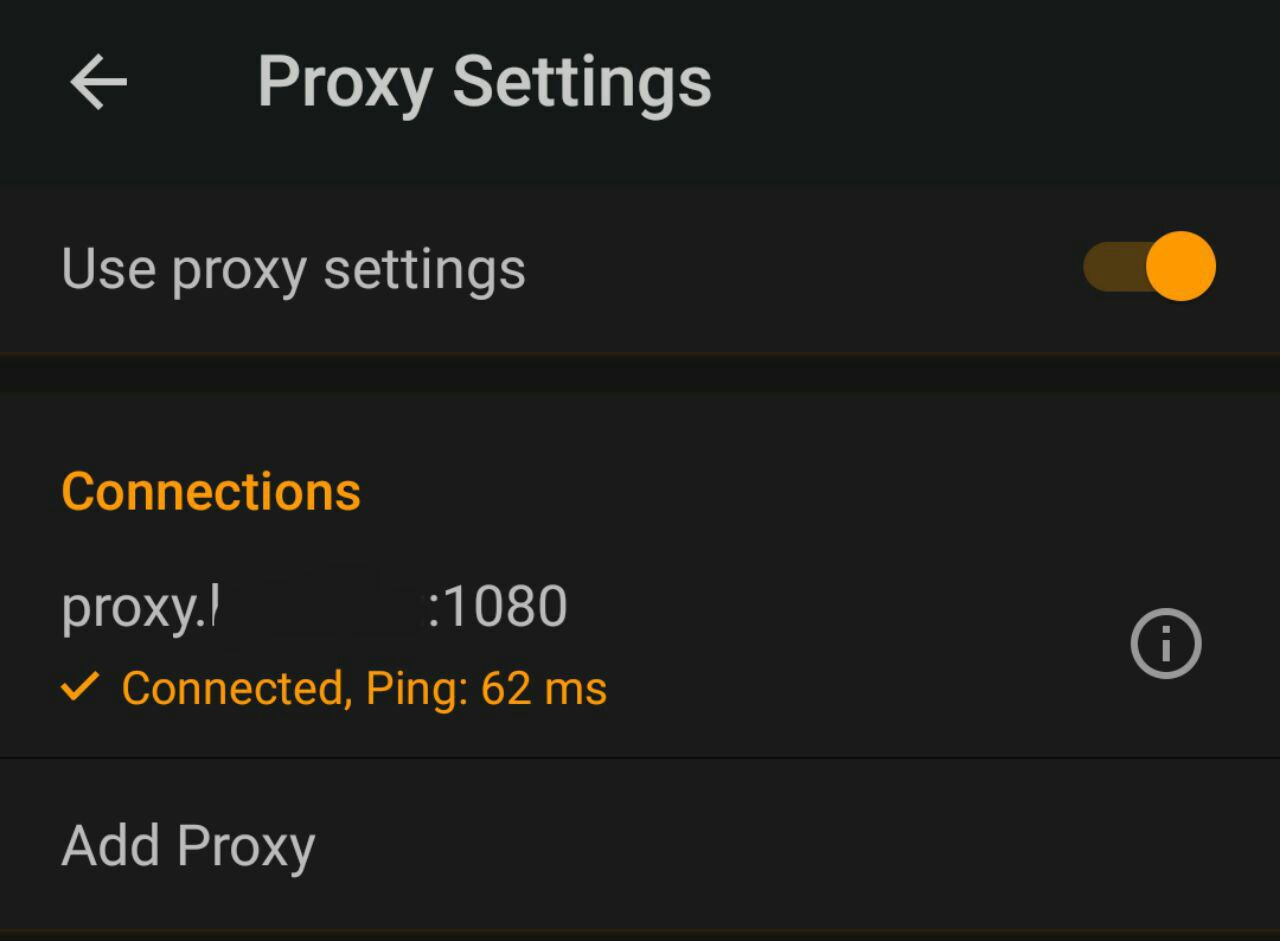1280x941 pixels.
Task: Open proxy details via the info icon
Action: (1165, 644)
